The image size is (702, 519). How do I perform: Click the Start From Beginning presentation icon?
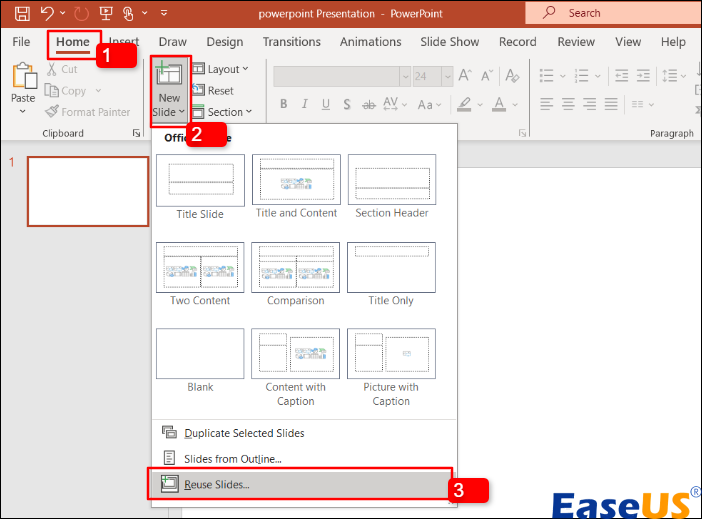(105, 14)
